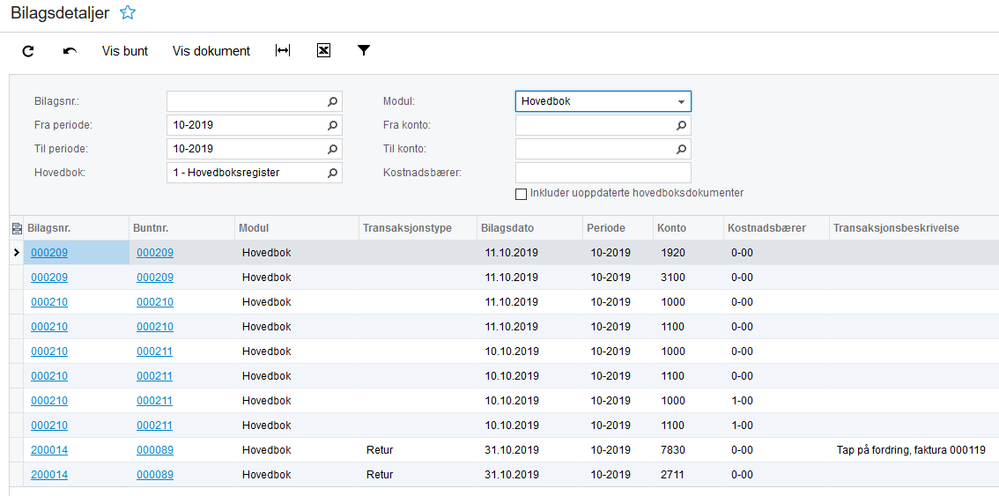
Task: Expand the Modul dropdown showing Hovedbok
Action: [x=681, y=102]
